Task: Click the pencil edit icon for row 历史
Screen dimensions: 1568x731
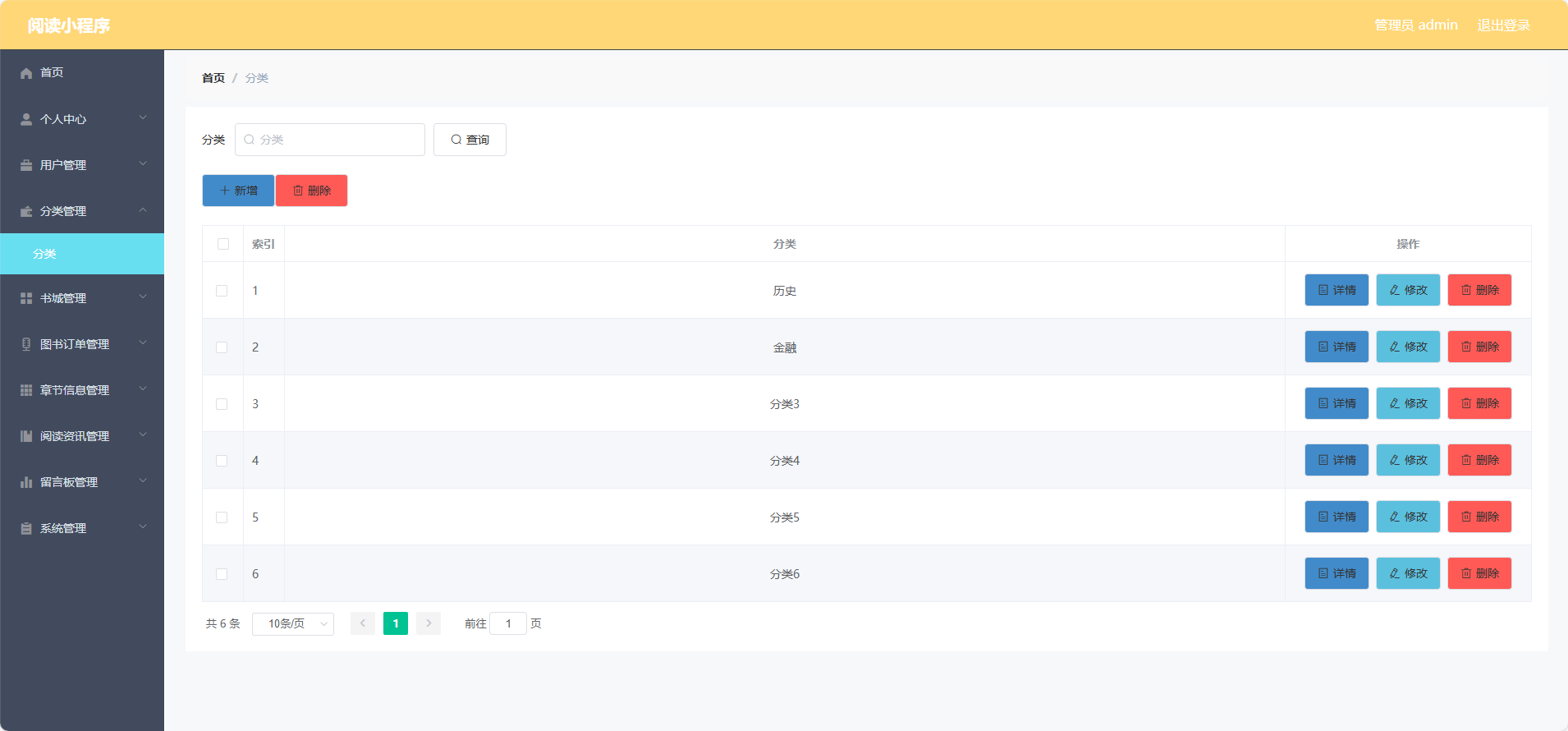Action: click(x=1395, y=290)
